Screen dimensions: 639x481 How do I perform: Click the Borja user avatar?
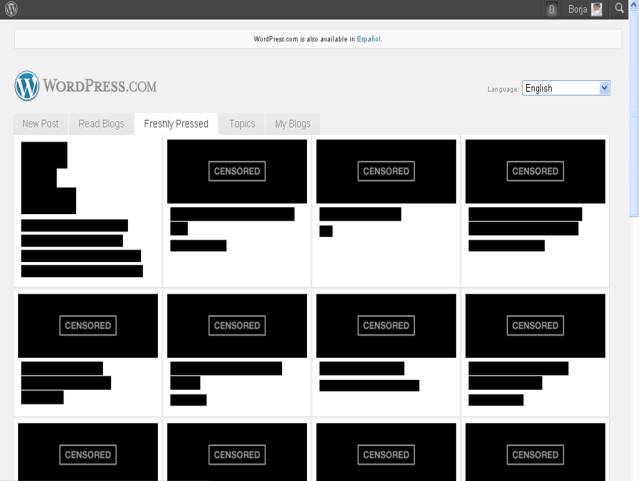[597, 10]
